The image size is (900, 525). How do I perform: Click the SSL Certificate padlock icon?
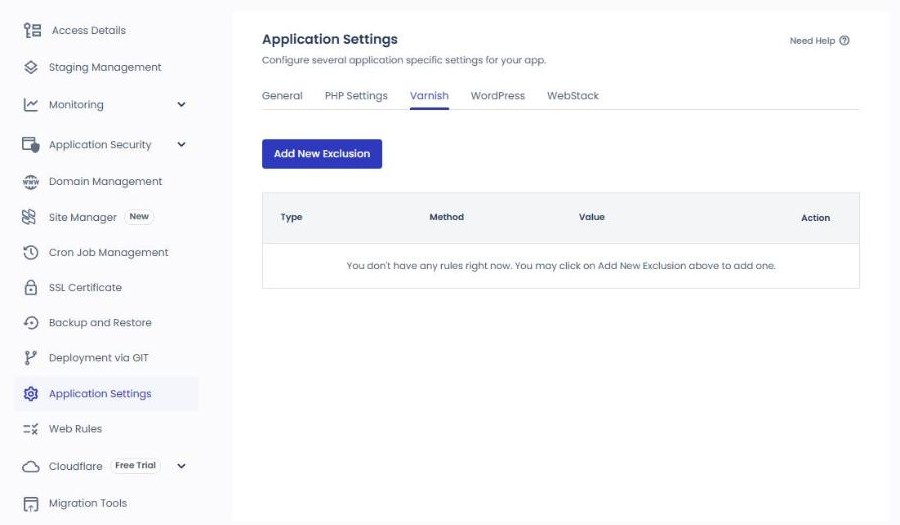click(x=31, y=287)
